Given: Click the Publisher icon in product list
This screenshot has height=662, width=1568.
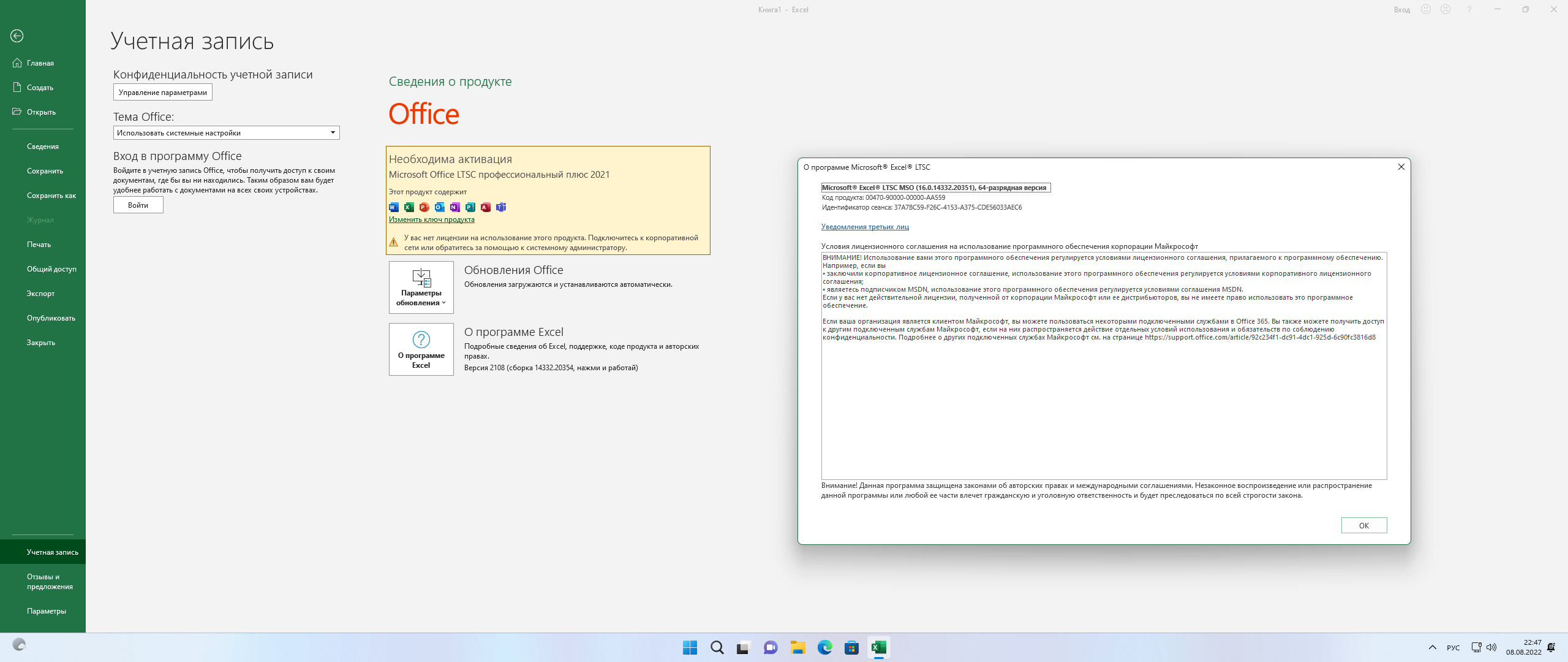Looking at the screenshot, I should coord(470,207).
